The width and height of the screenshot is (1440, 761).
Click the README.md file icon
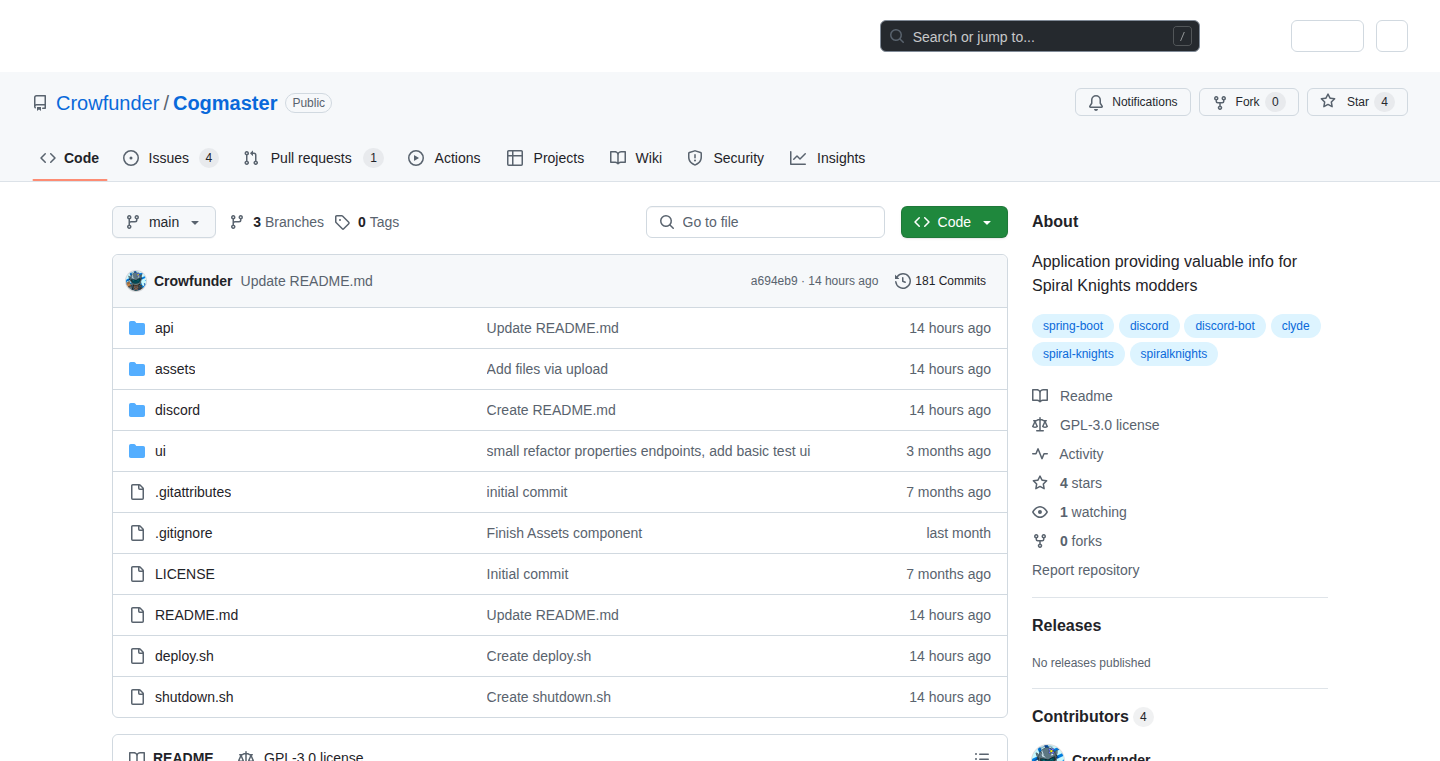point(137,615)
